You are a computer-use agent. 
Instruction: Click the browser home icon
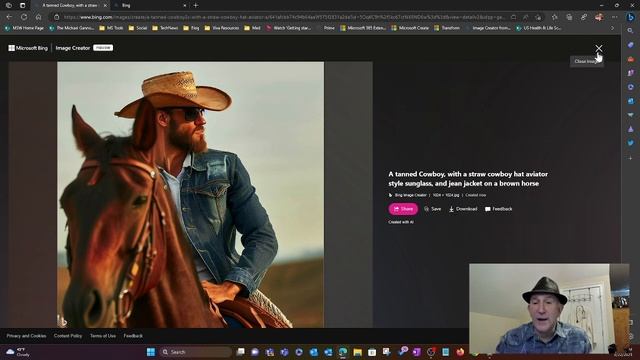[x=38, y=17]
